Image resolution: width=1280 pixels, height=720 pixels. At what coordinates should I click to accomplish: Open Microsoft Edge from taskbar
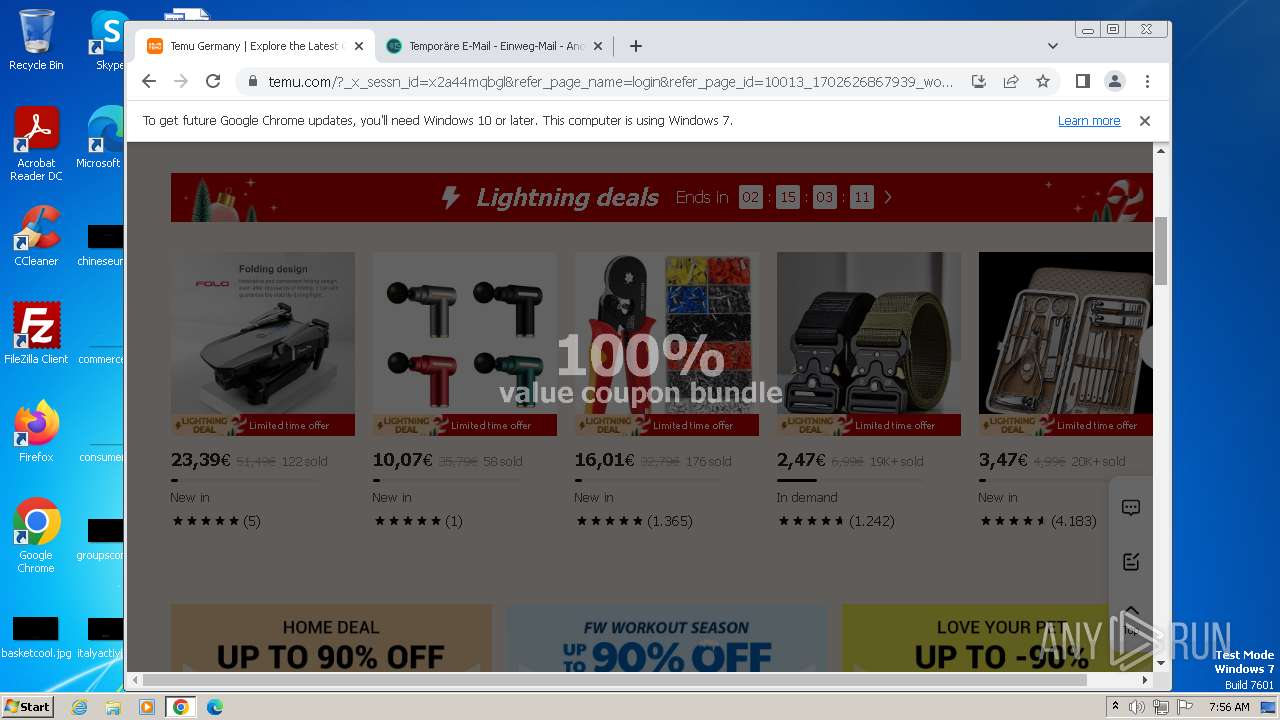[x=215, y=707]
